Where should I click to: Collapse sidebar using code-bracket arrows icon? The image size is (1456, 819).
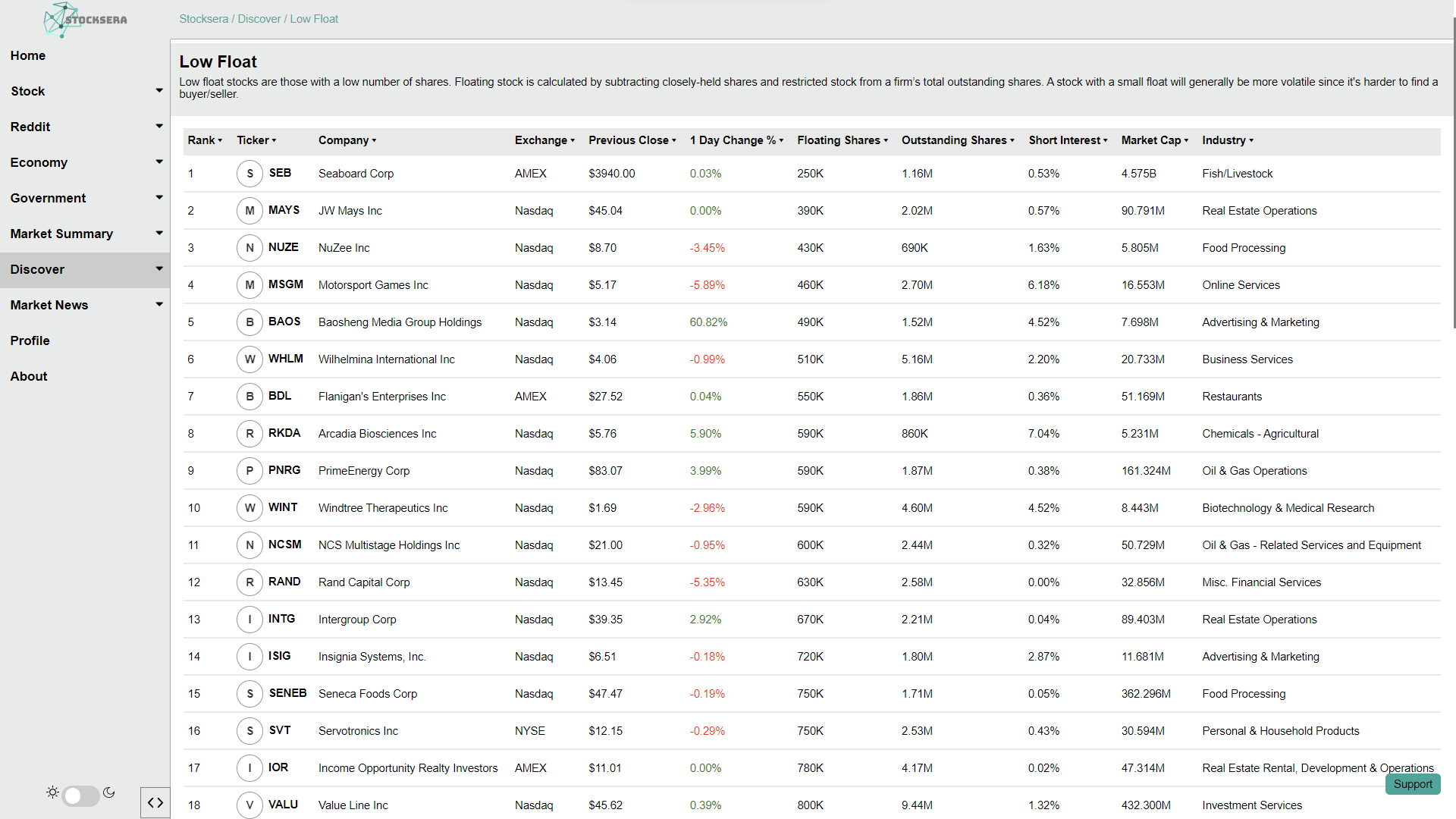pyautogui.click(x=155, y=802)
